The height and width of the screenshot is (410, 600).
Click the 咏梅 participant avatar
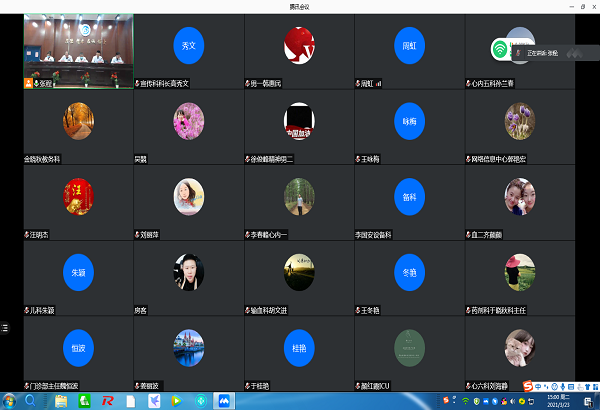(408, 120)
